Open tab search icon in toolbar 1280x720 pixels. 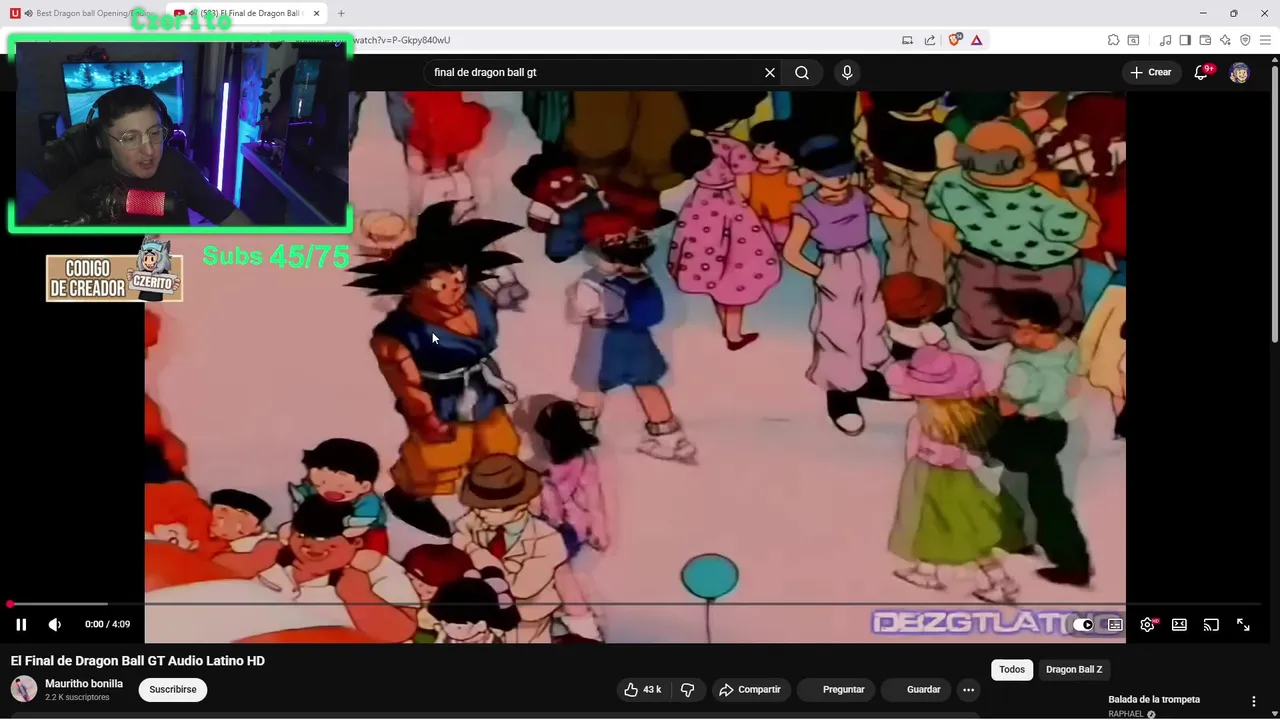(x=1133, y=40)
